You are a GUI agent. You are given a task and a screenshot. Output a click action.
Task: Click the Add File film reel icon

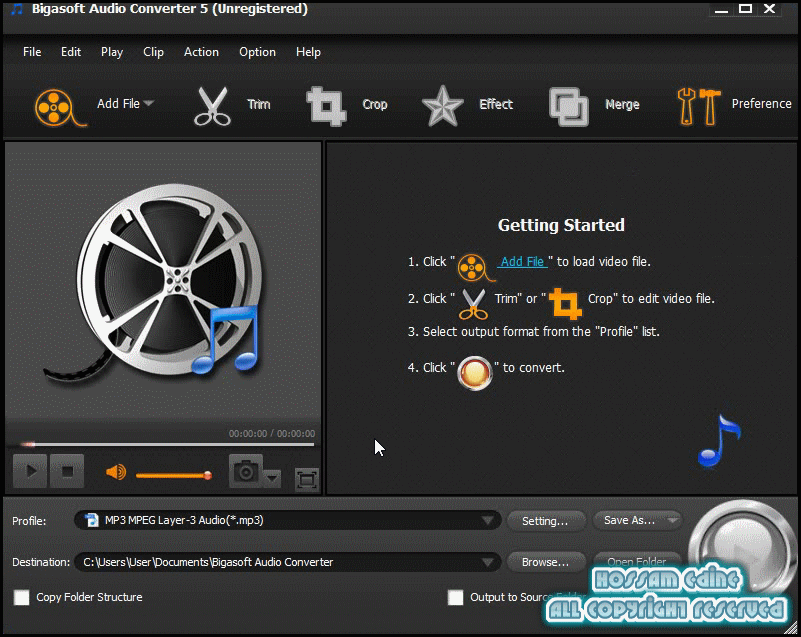[x=60, y=107]
